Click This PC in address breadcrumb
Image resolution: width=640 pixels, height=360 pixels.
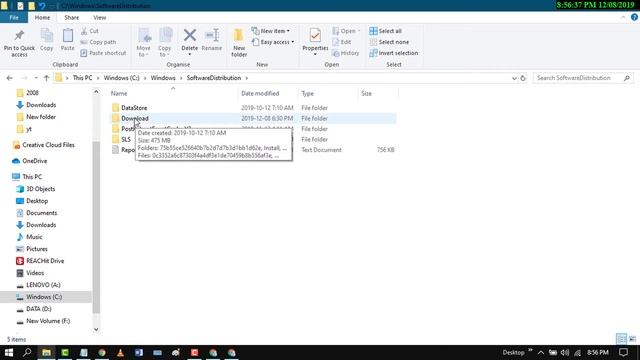pyautogui.click(x=82, y=78)
